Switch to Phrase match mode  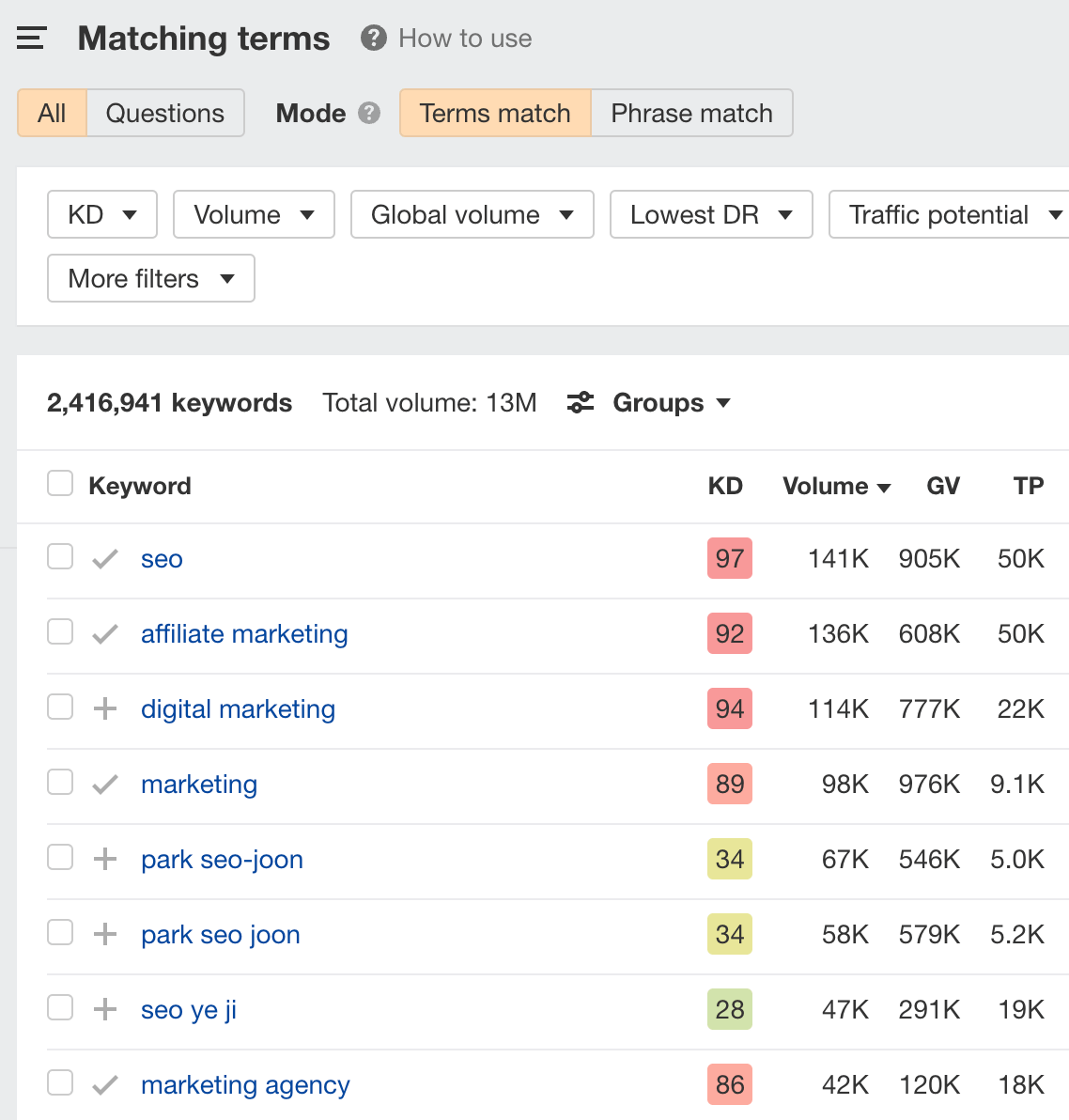691,113
